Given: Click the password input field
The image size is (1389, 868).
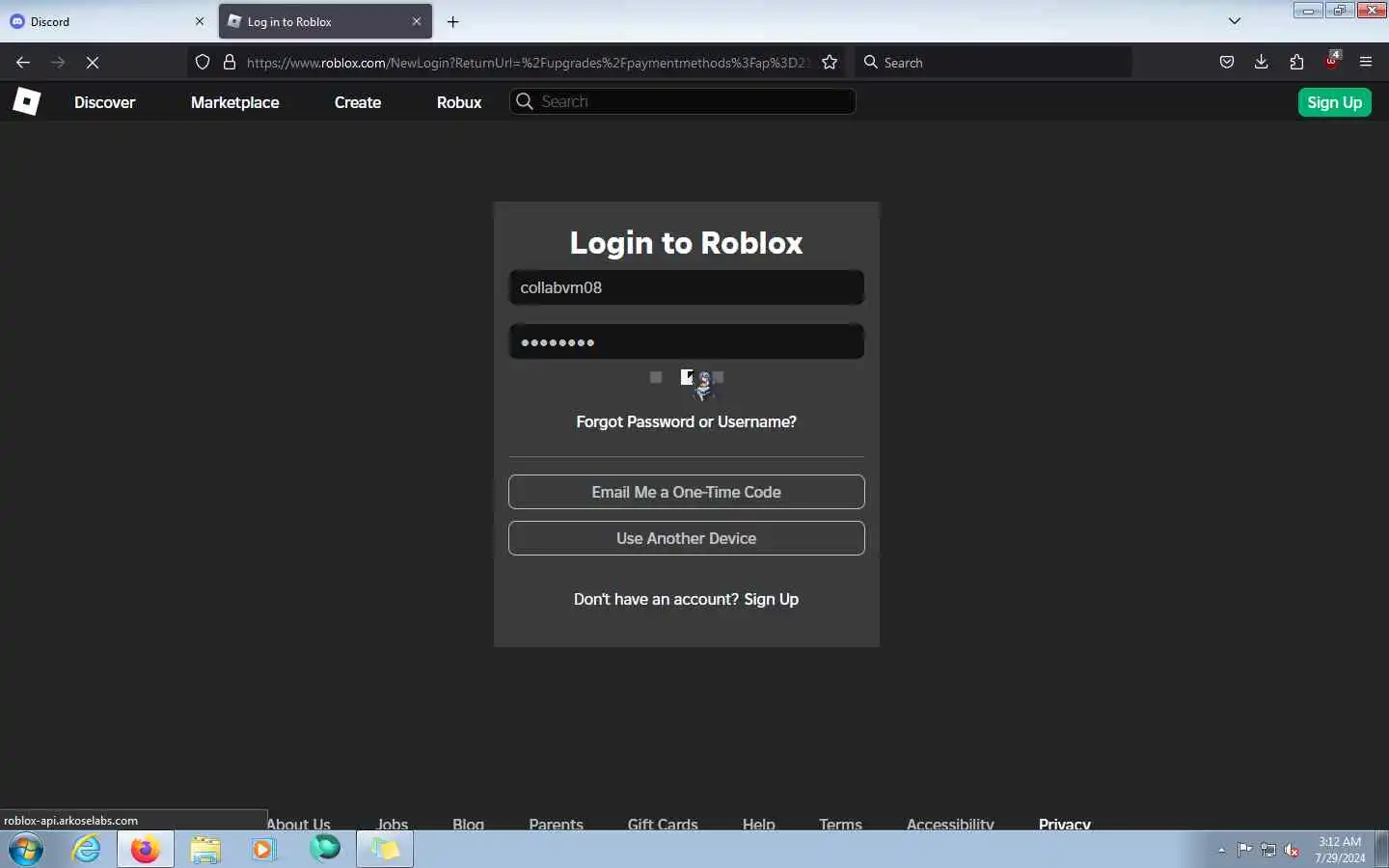Looking at the screenshot, I should [687, 341].
